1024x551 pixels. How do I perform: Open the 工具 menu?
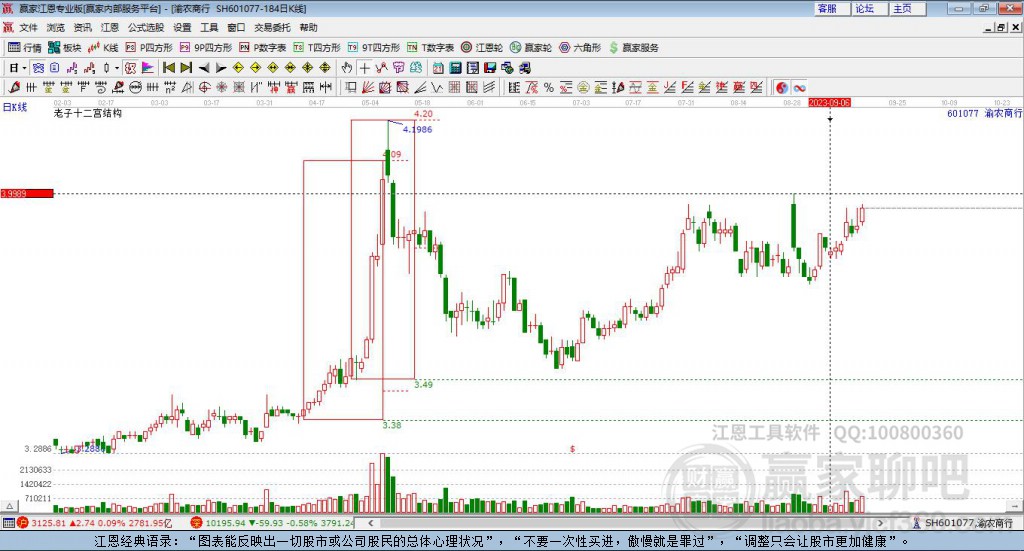[209, 27]
